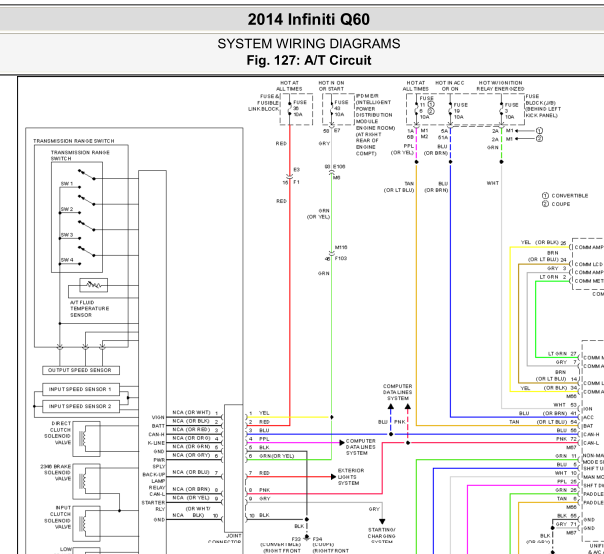Click the 'EXTERIOR LIGHTS SYSTEM' reference

tap(351, 477)
